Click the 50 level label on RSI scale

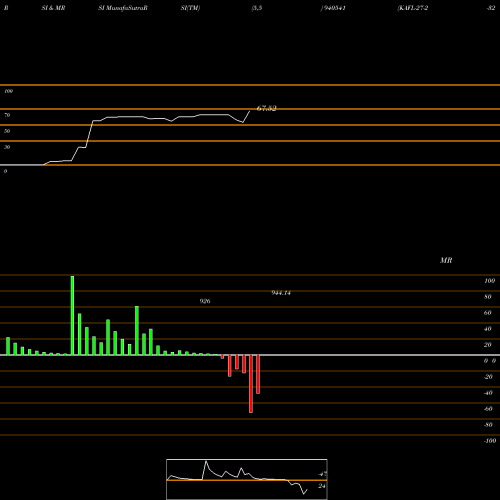point(7,131)
